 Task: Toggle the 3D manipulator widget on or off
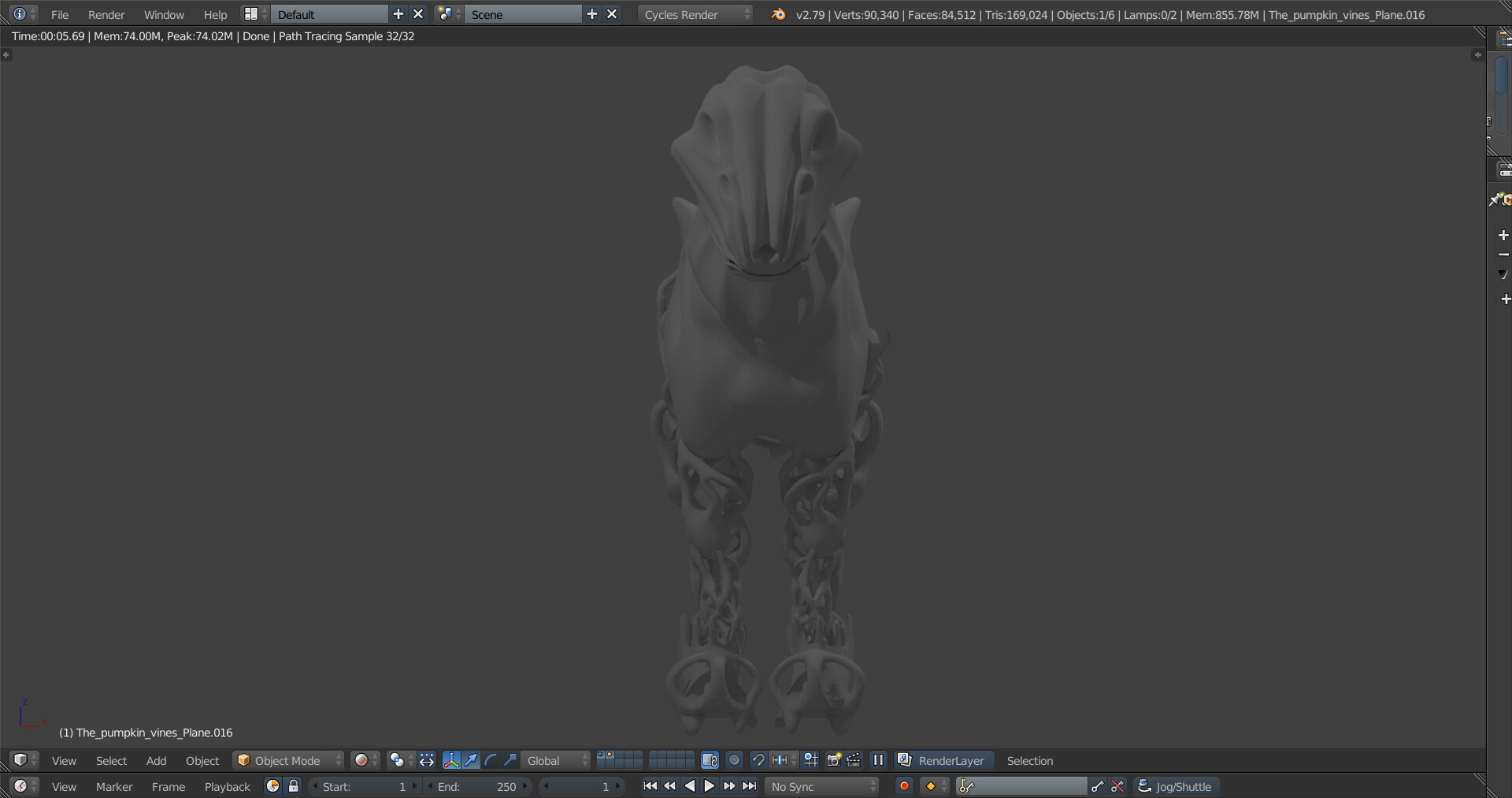click(x=451, y=760)
